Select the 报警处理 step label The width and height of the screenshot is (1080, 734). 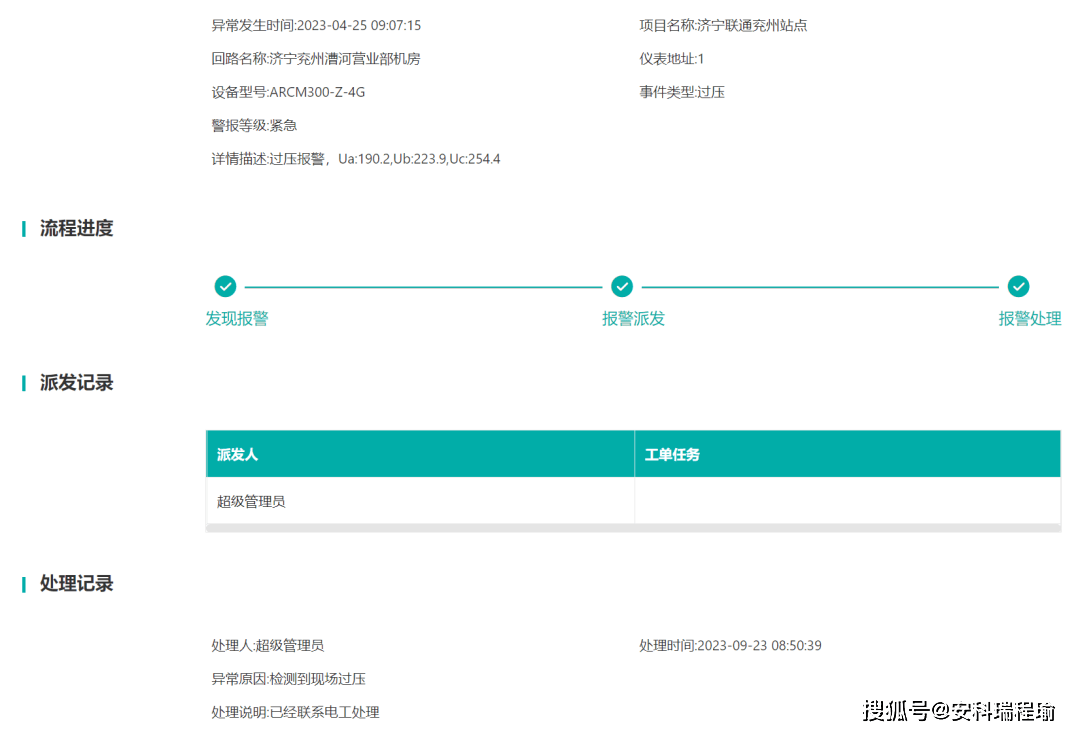point(1030,319)
